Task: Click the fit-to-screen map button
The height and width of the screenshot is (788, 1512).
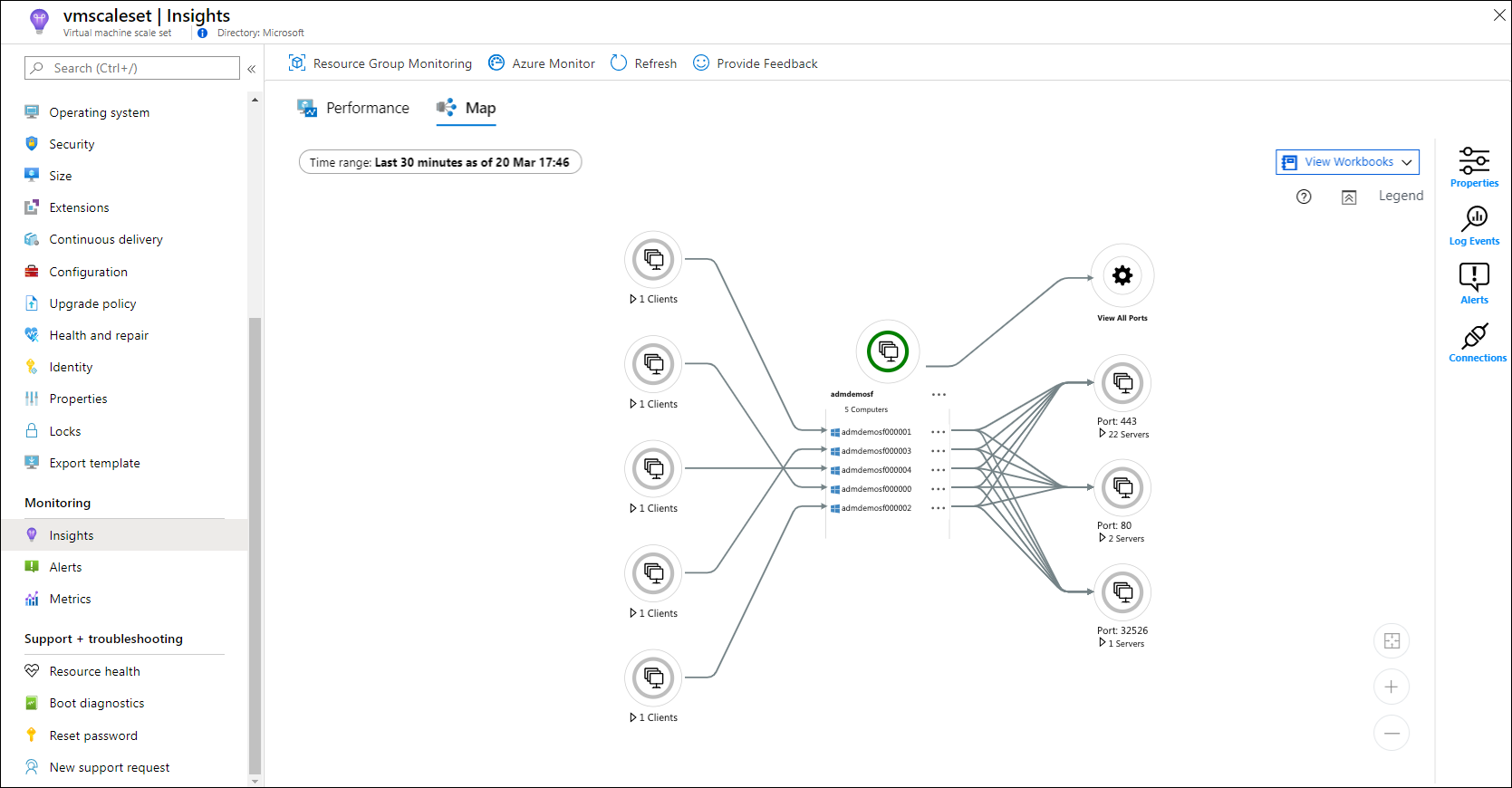Action: (1392, 641)
